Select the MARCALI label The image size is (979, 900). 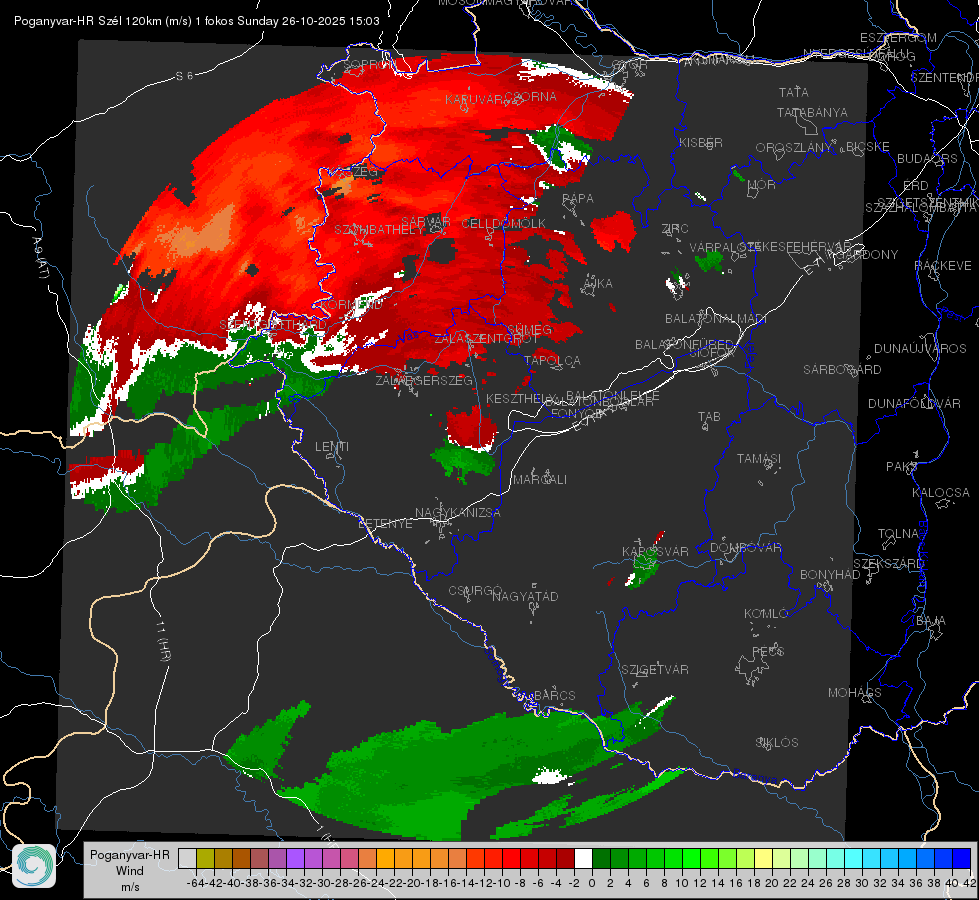tap(539, 479)
